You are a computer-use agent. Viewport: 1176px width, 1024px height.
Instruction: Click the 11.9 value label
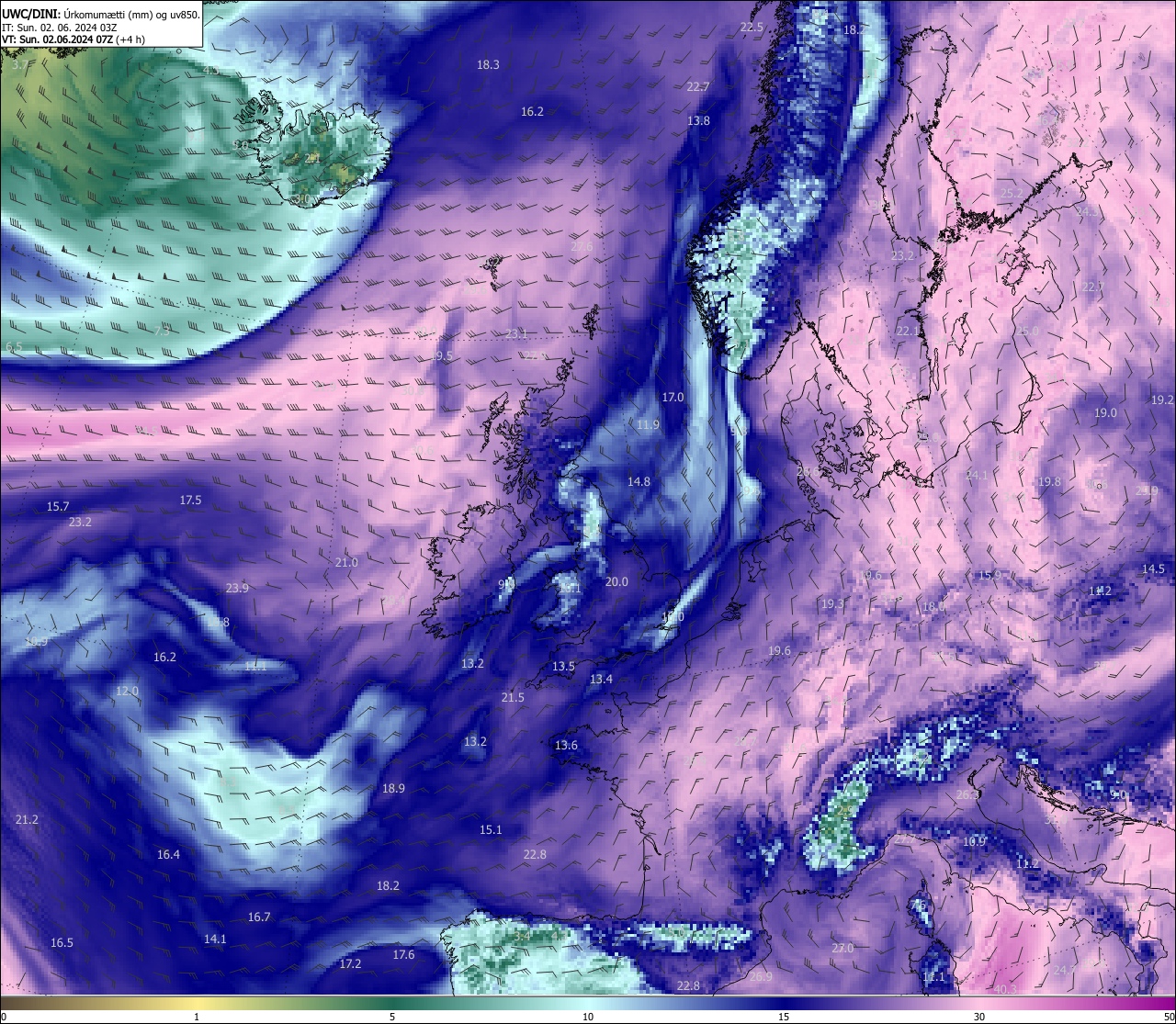pyautogui.click(x=648, y=424)
